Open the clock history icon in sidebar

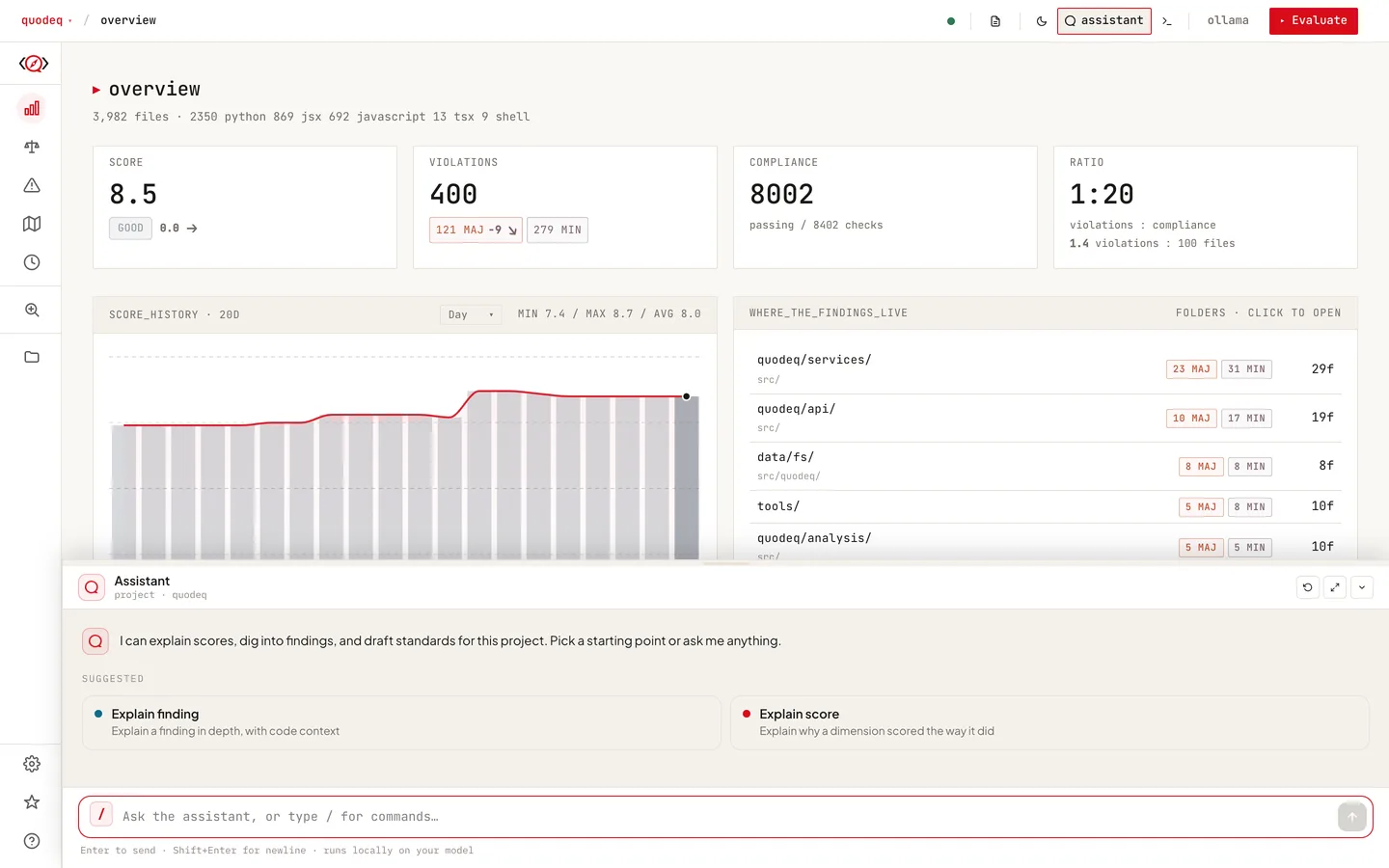click(x=32, y=262)
